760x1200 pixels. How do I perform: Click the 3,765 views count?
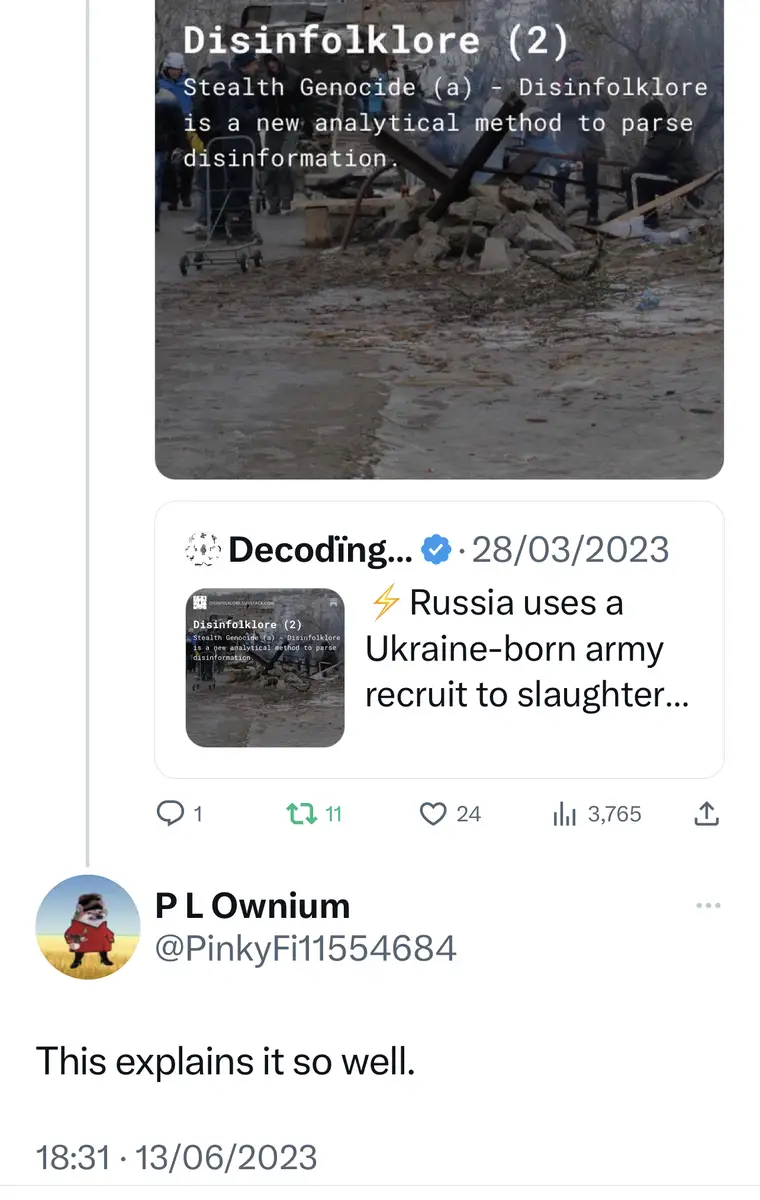click(614, 814)
